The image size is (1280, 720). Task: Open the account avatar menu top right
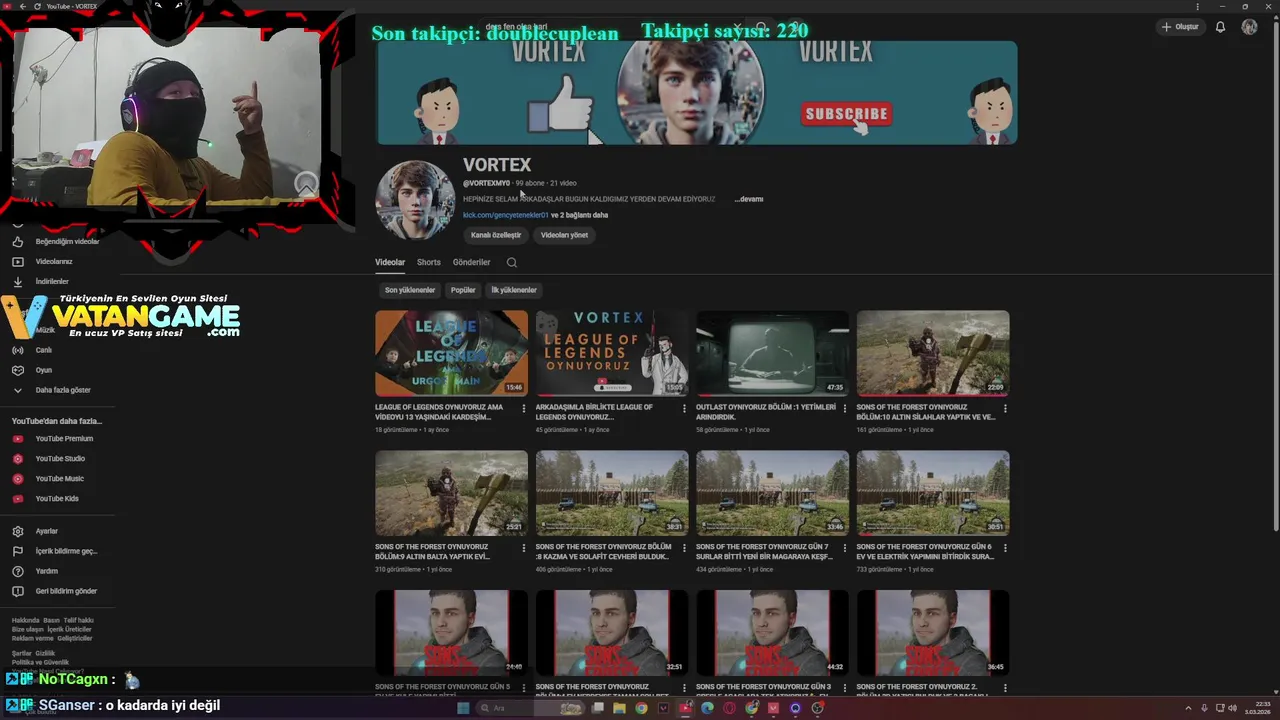pos(1249,27)
